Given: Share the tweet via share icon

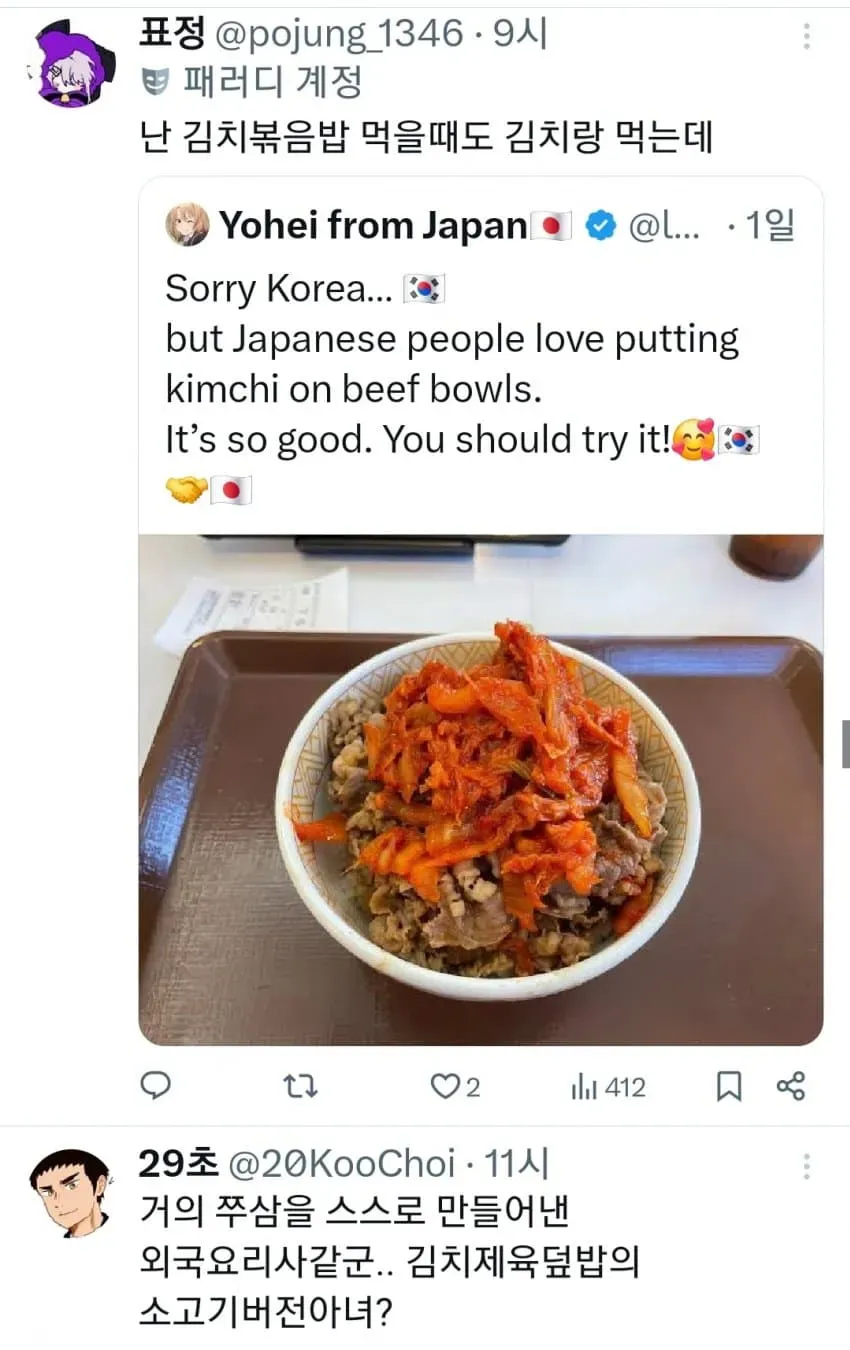Looking at the screenshot, I should (791, 1086).
